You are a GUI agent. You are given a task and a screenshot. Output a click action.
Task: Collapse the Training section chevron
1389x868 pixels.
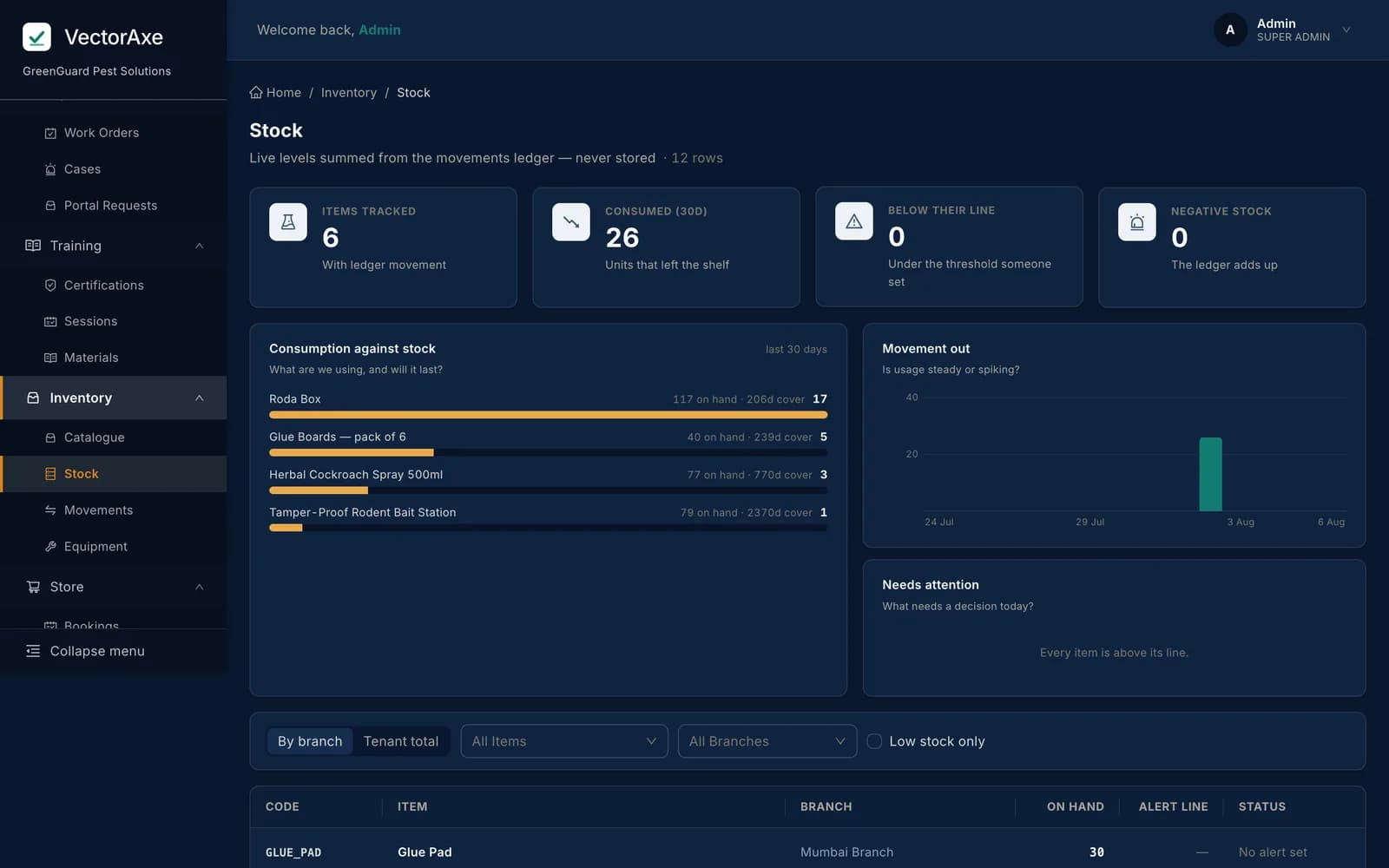click(200, 246)
